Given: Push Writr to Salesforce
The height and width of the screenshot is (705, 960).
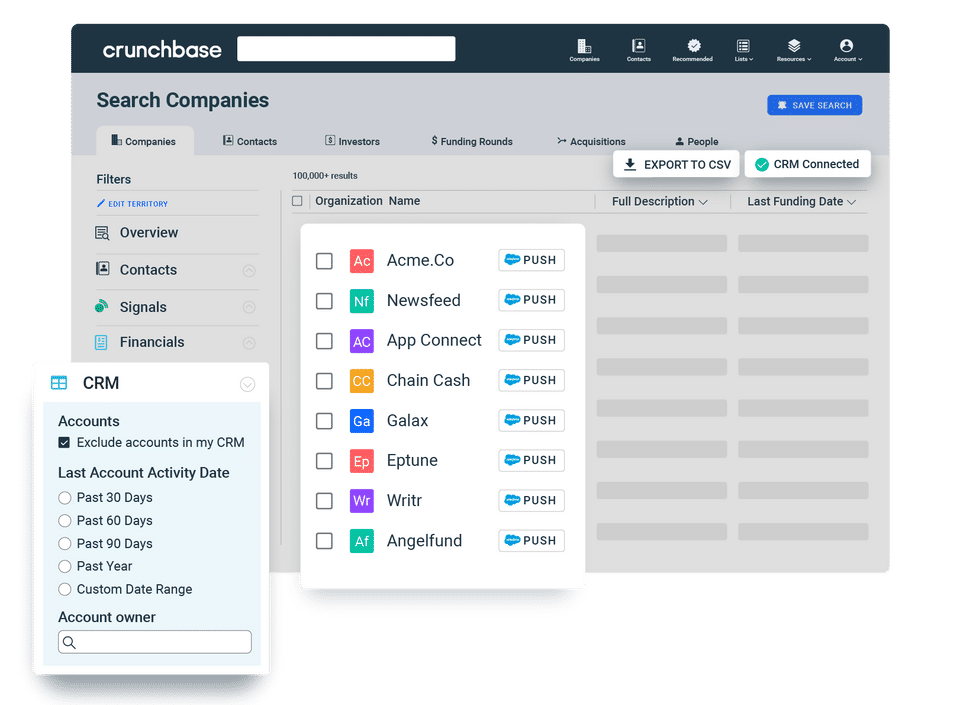Looking at the screenshot, I should (x=531, y=501).
